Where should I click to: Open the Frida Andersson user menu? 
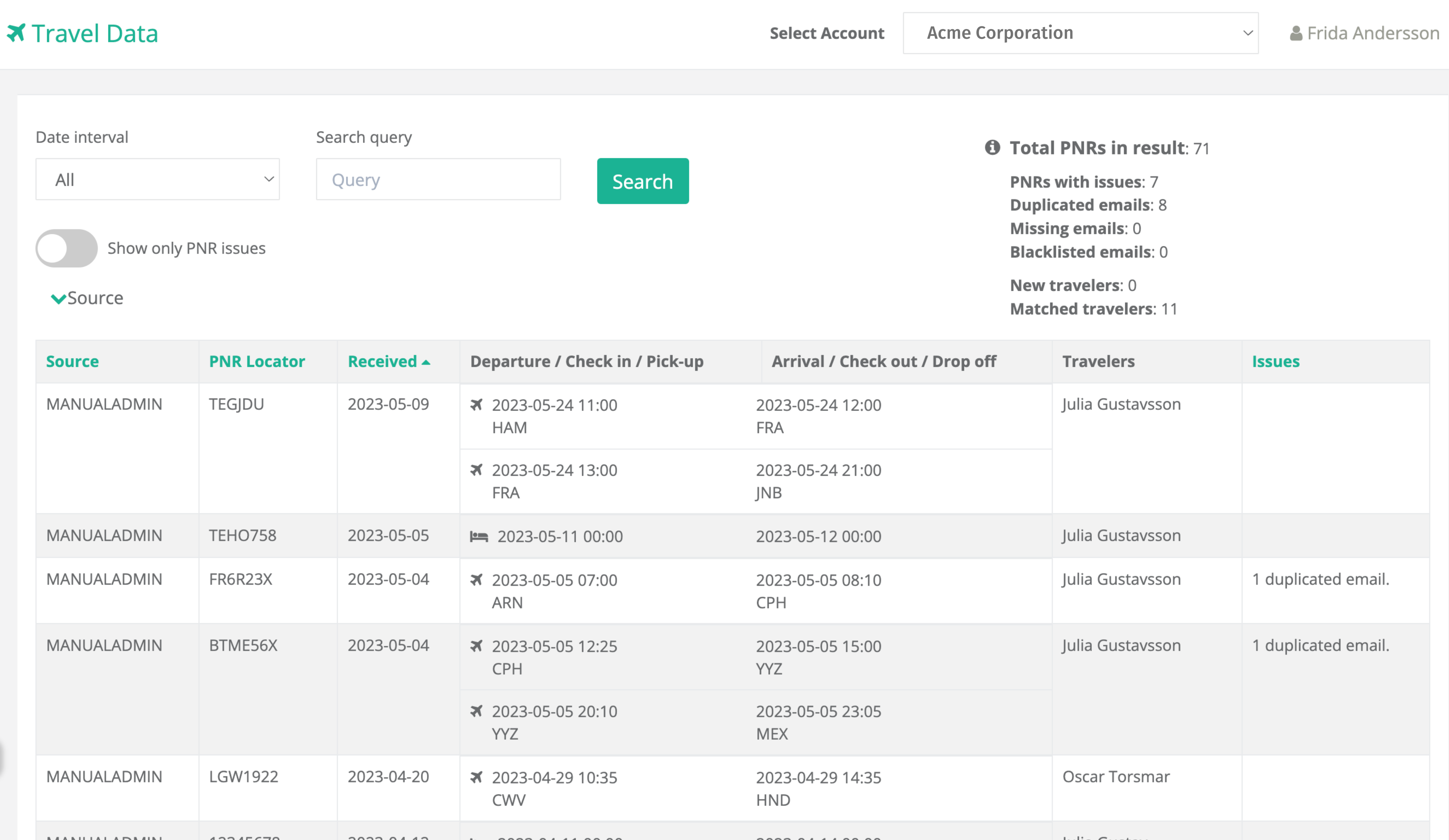(1372, 33)
